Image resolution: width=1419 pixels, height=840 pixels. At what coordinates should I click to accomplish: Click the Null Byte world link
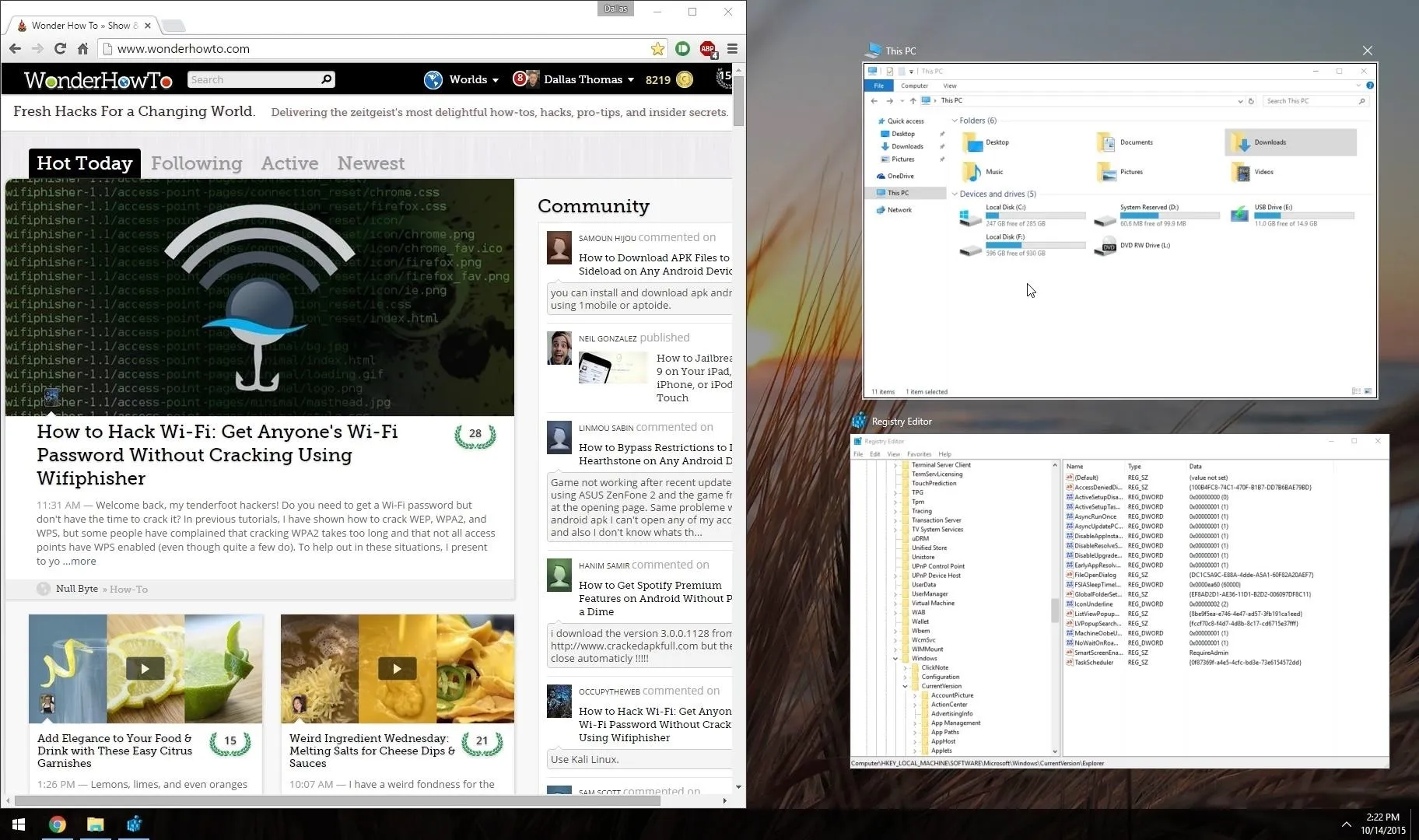[x=77, y=589]
